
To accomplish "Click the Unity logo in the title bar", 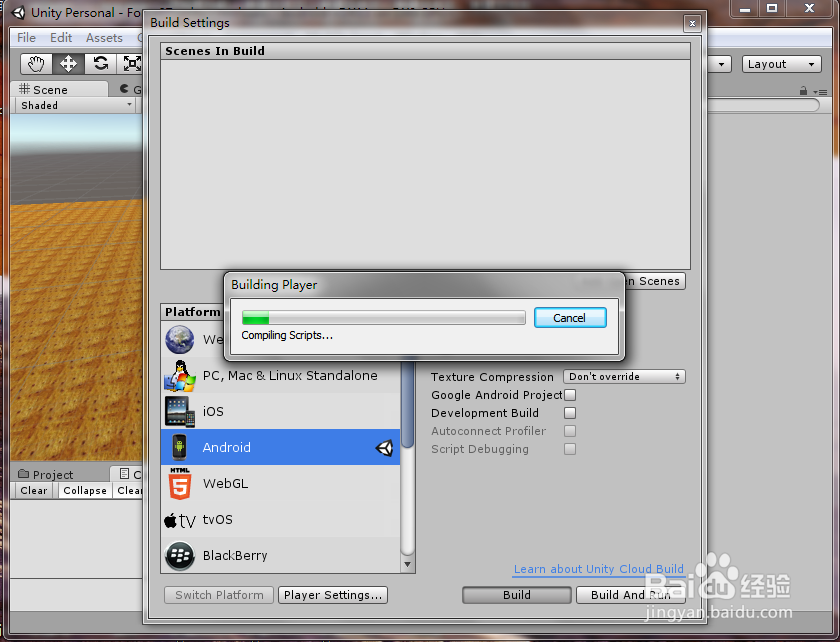I will point(18,12).
